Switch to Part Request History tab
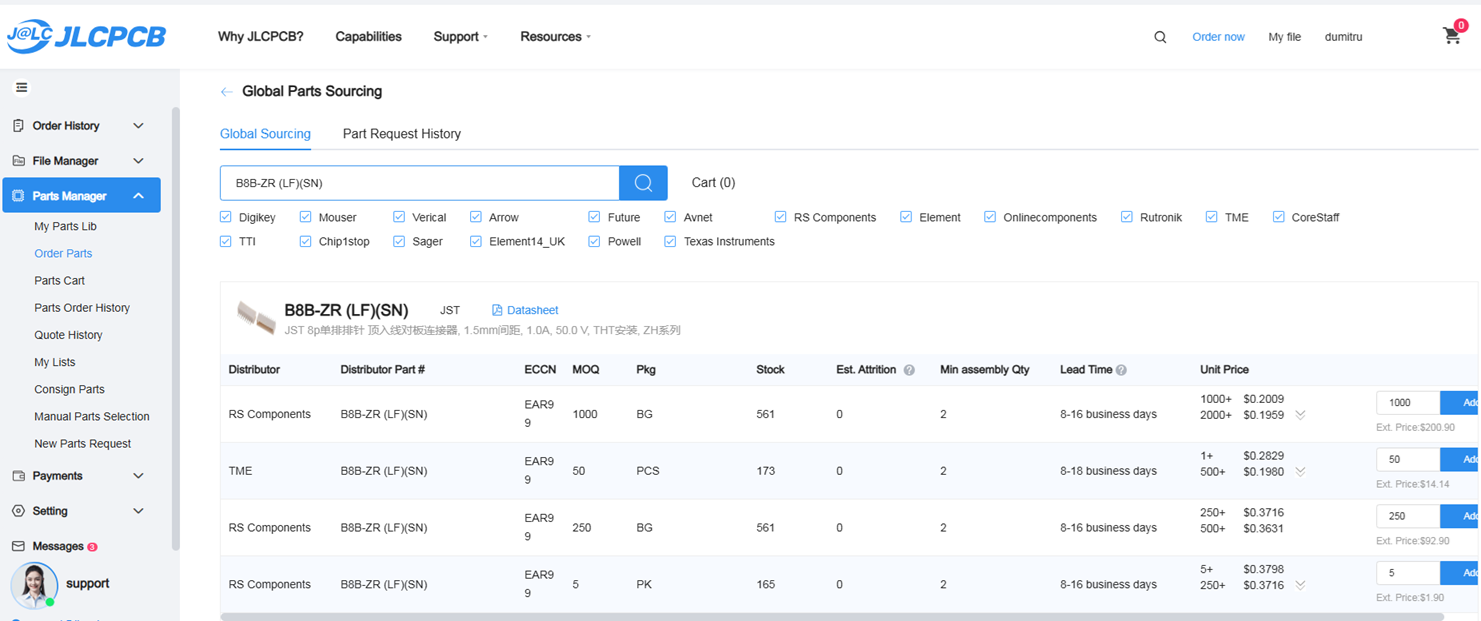The image size is (1481, 621). pyautogui.click(x=401, y=134)
